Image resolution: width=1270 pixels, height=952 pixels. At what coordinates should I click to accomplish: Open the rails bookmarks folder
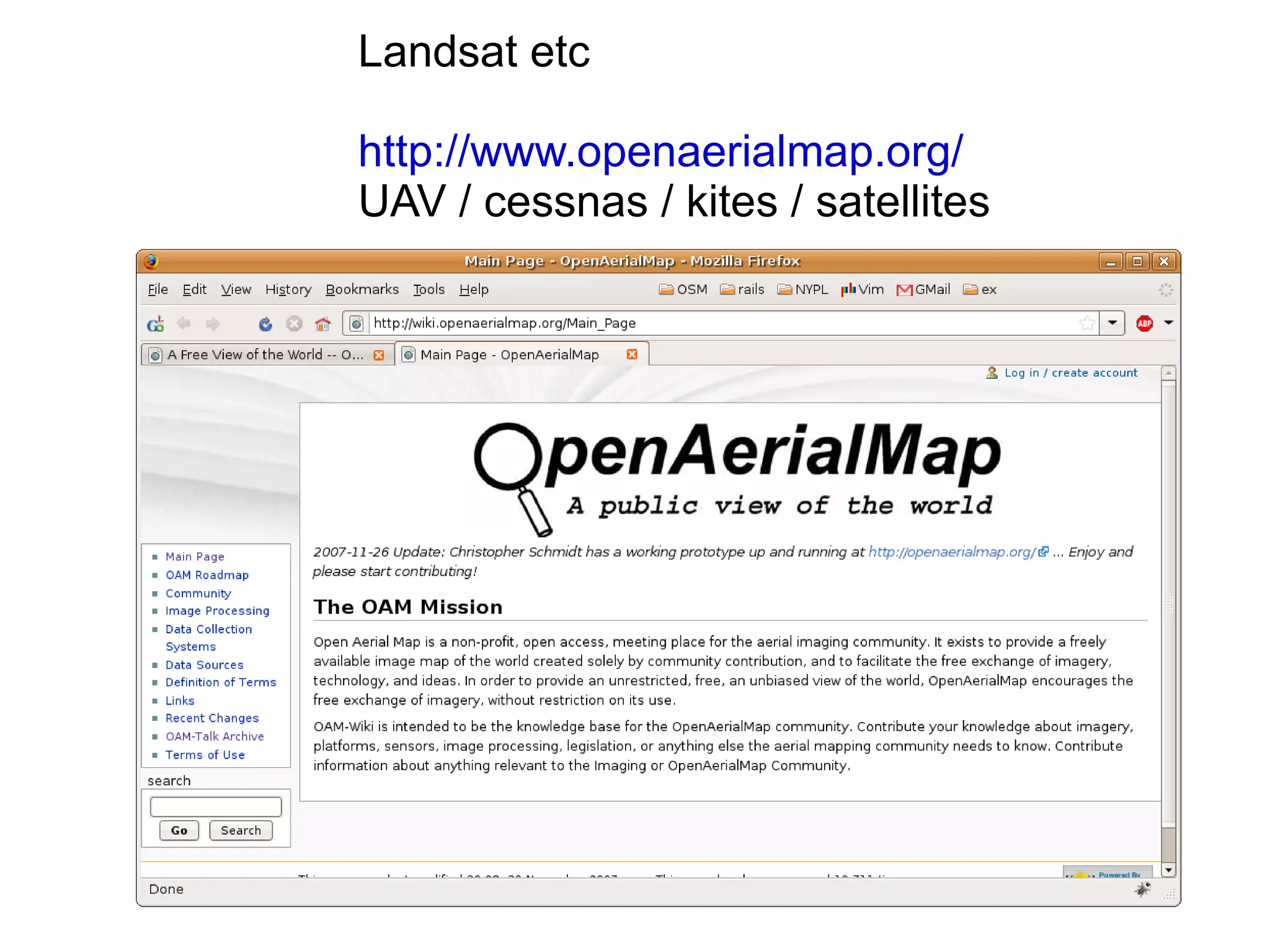(x=742, y=290)
